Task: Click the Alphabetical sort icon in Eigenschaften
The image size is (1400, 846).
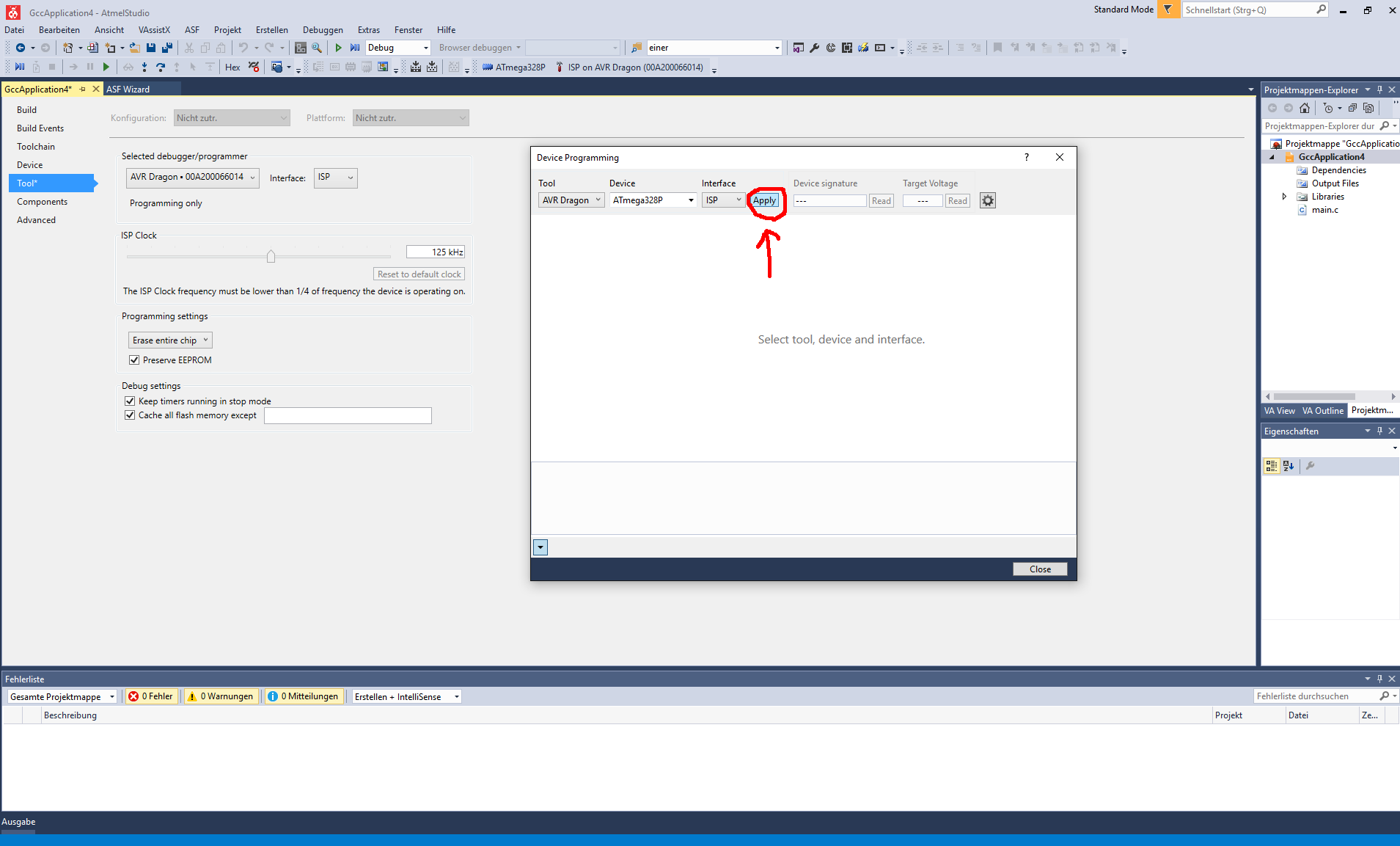Action: click(1289, 465)
